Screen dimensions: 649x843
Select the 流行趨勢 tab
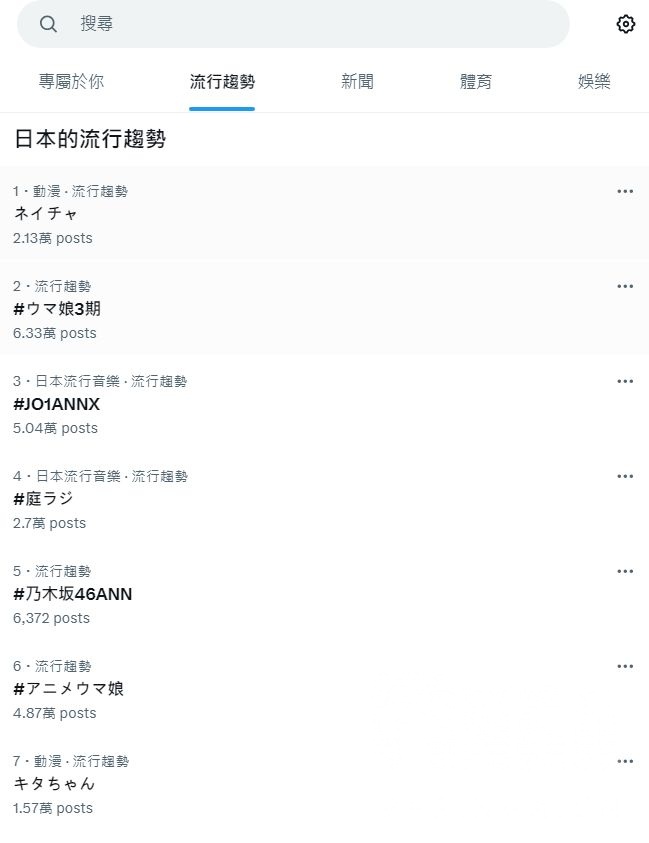pos(222,81)
